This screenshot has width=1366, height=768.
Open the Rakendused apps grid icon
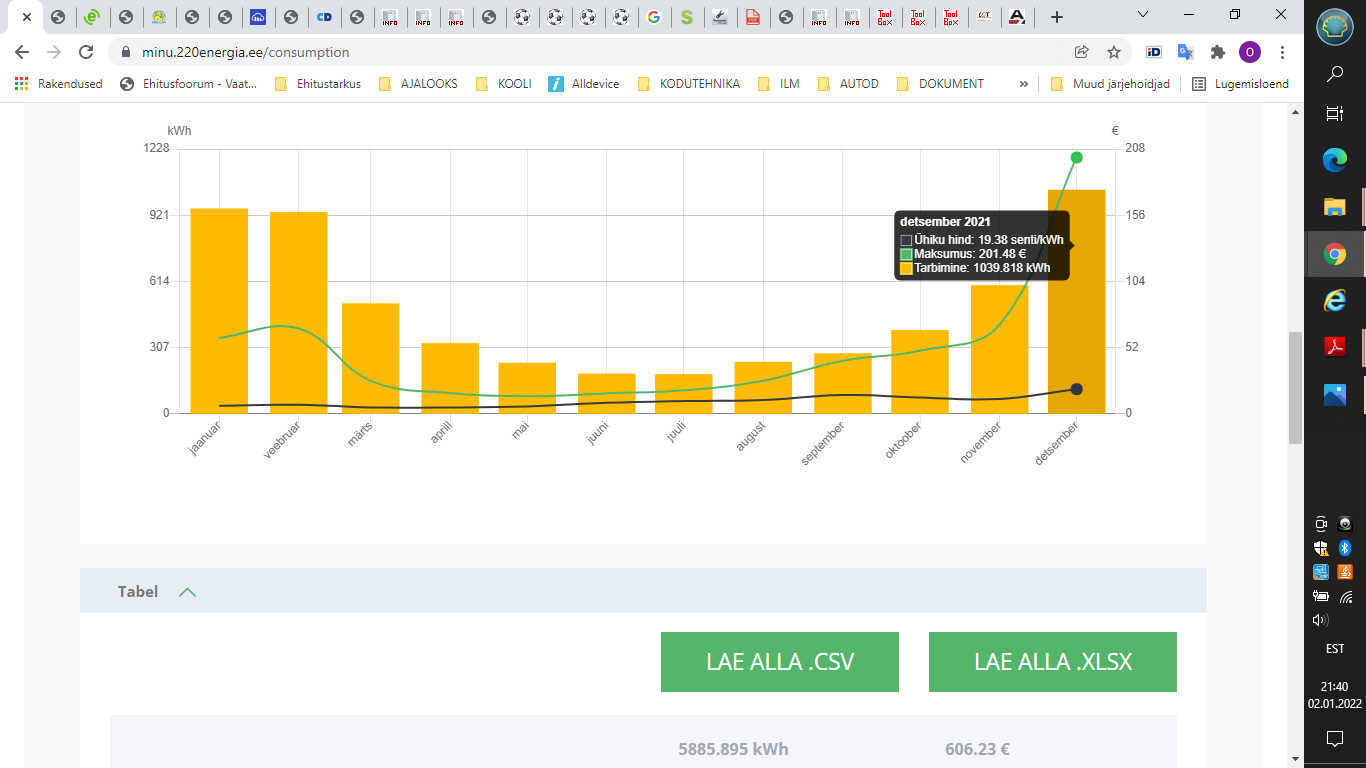click(21, 84)
